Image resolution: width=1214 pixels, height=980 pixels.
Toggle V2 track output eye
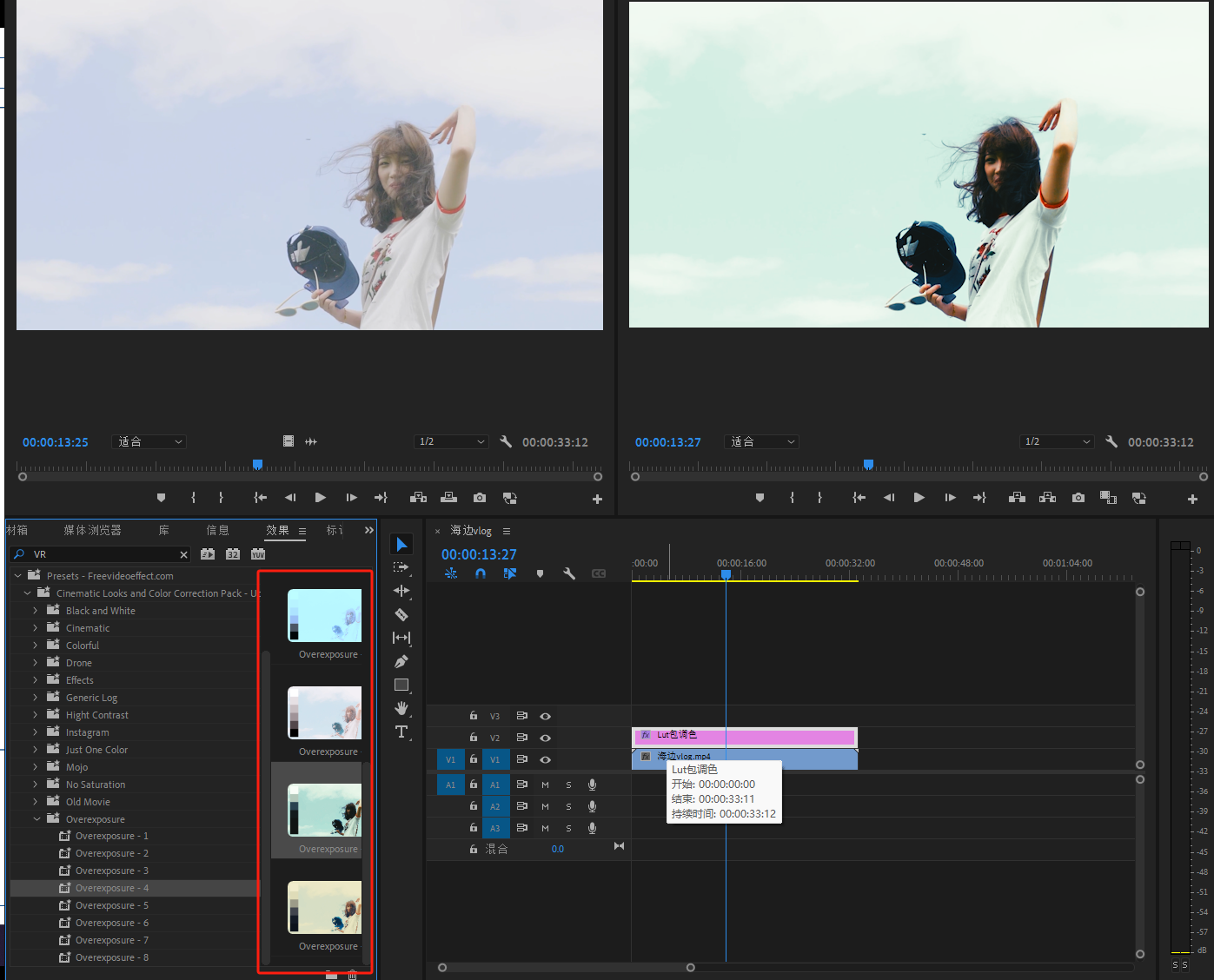(x=545, y=738)
